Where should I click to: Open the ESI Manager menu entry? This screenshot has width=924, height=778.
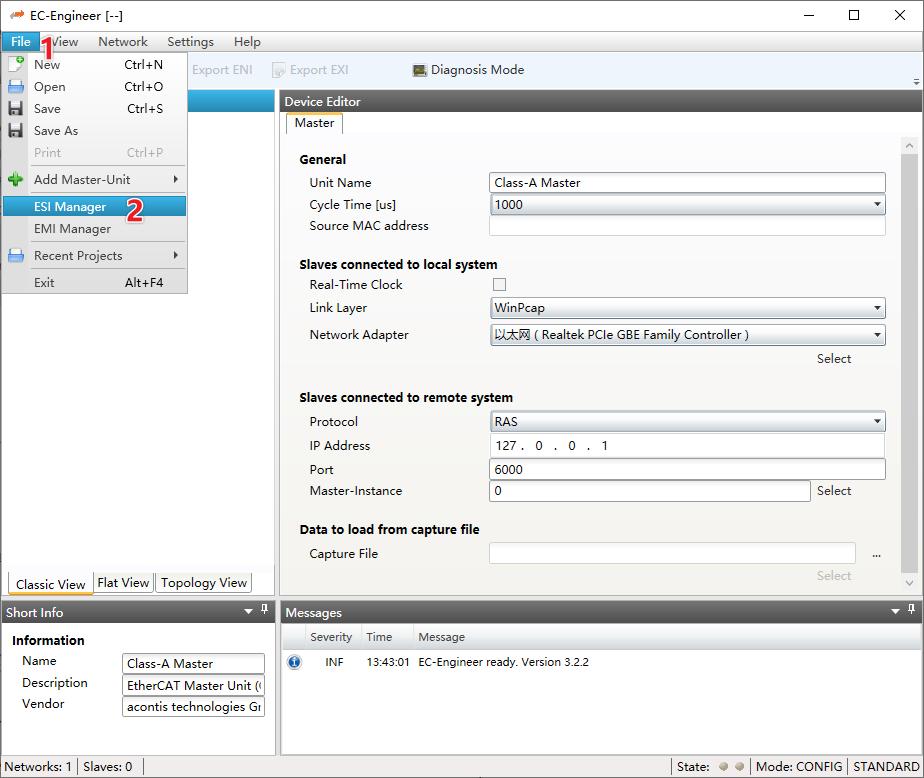(70, 207)
